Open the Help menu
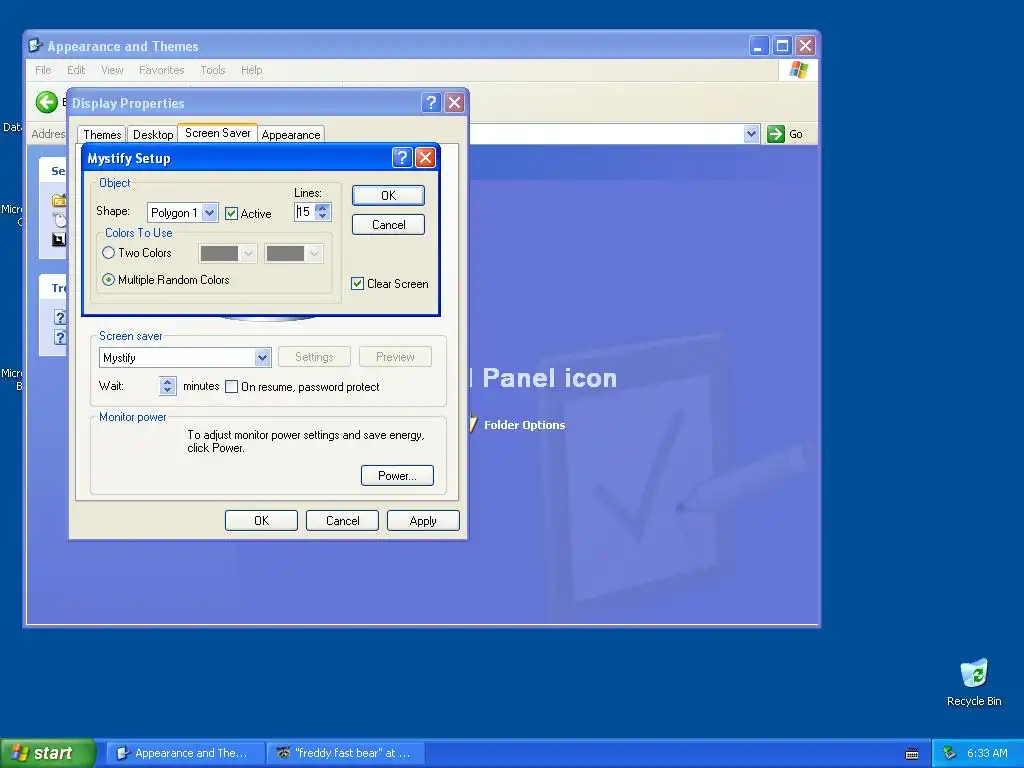 pos(251,70)
